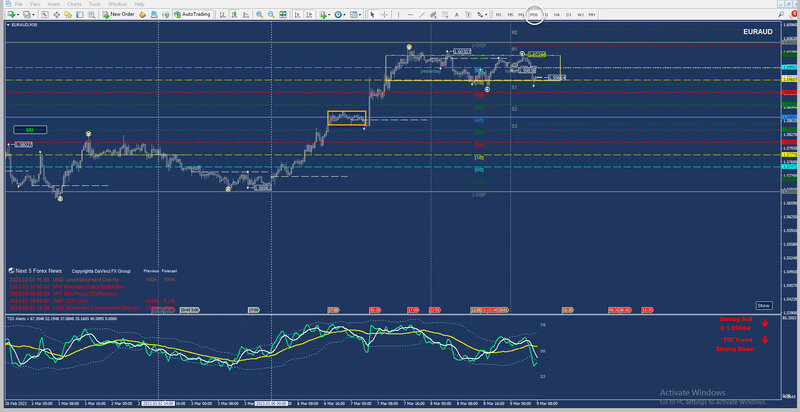Viewport: 800px width, 412px height.
Task: Expand the Indicators dropdown arrow
Action: pos(329,15)
